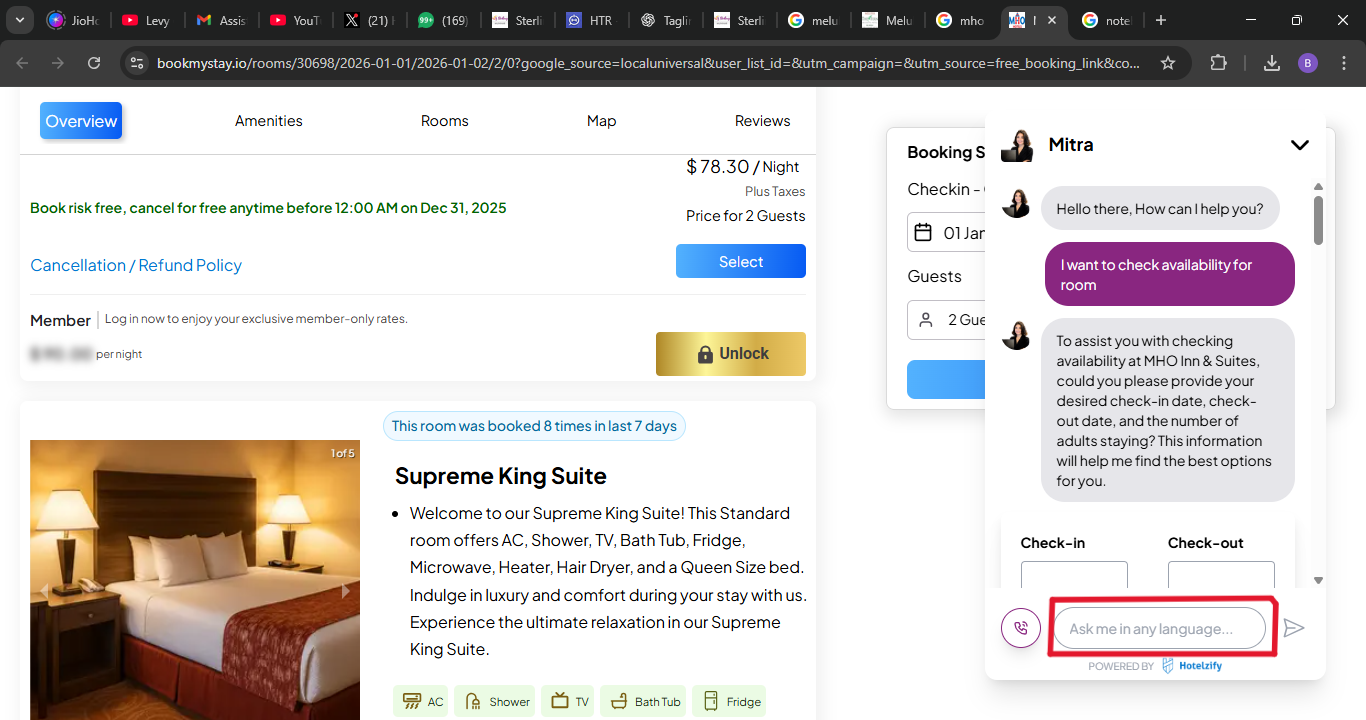The height and width of the screenshot is (720, 1366).
Task: Switch to the Google note tab
Action: [x=1108, y=20]
